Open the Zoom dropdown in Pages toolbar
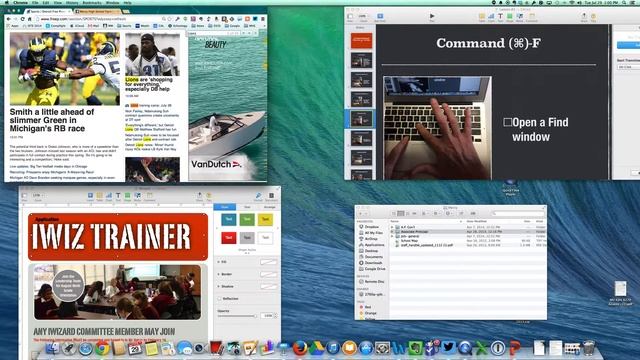The width and height of the screenshot is (640, 360). [38, 196]
